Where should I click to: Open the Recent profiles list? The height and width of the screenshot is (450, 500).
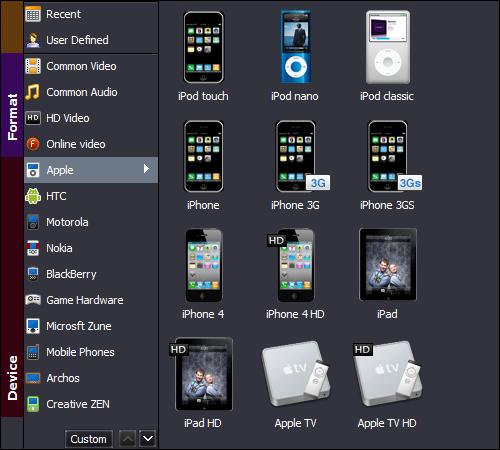[91, 14]
